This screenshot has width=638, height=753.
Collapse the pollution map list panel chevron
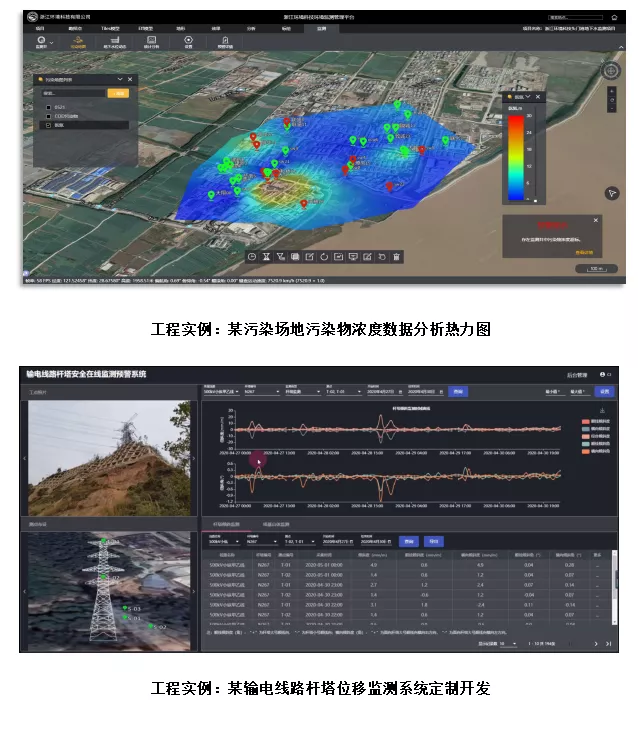(120, 79)
